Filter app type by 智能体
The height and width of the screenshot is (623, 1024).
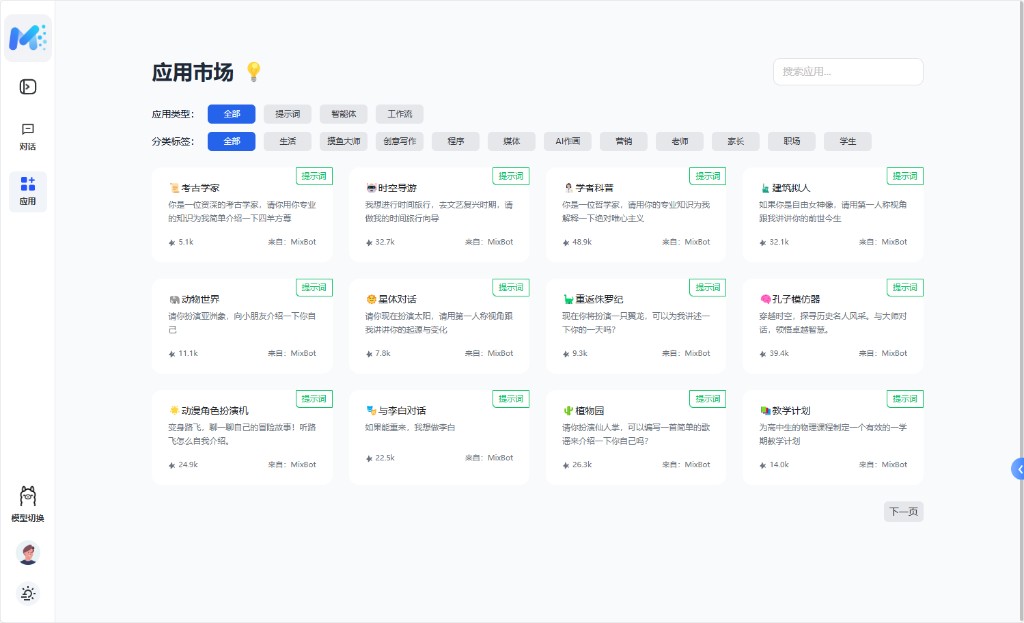(344, 114)
